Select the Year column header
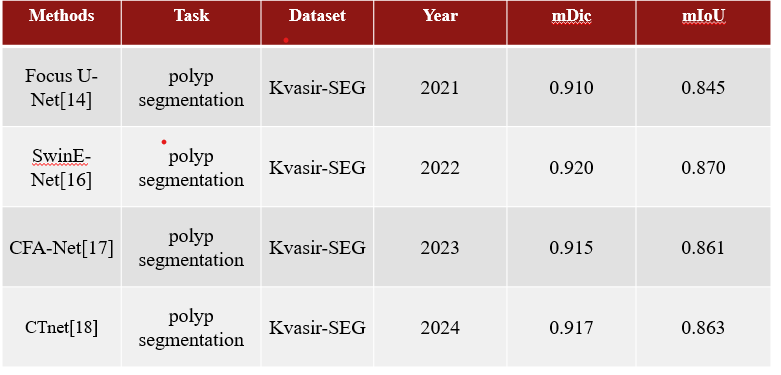The height and width of the screenshot is (375, 781). [x=440, y=23]
